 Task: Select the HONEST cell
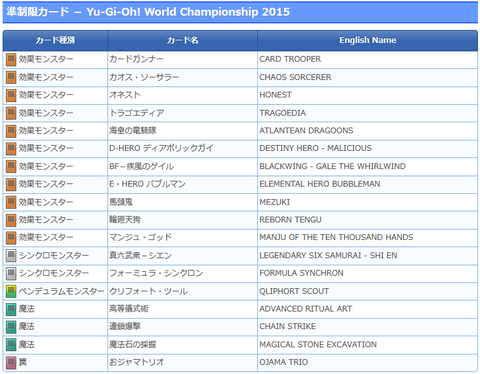[x=367, y=95]
